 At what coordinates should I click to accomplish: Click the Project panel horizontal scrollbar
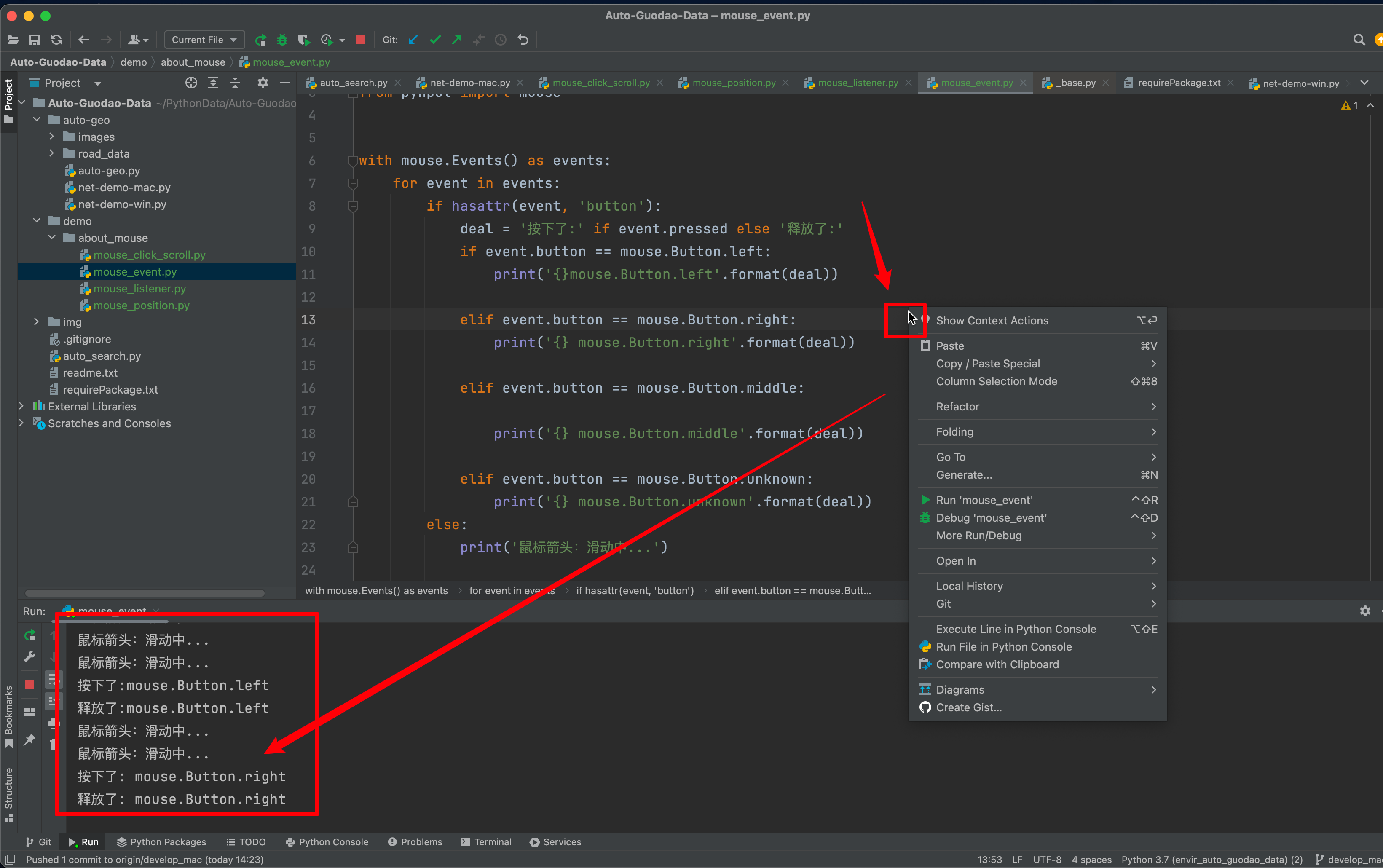(144, 592)
